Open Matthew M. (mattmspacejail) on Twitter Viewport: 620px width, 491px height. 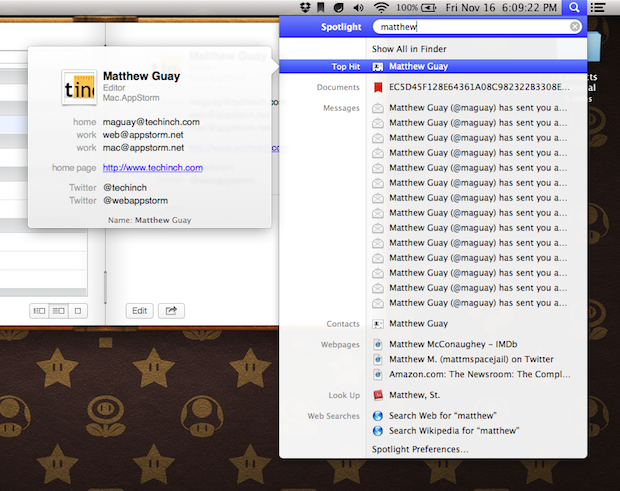click(471, 359)
